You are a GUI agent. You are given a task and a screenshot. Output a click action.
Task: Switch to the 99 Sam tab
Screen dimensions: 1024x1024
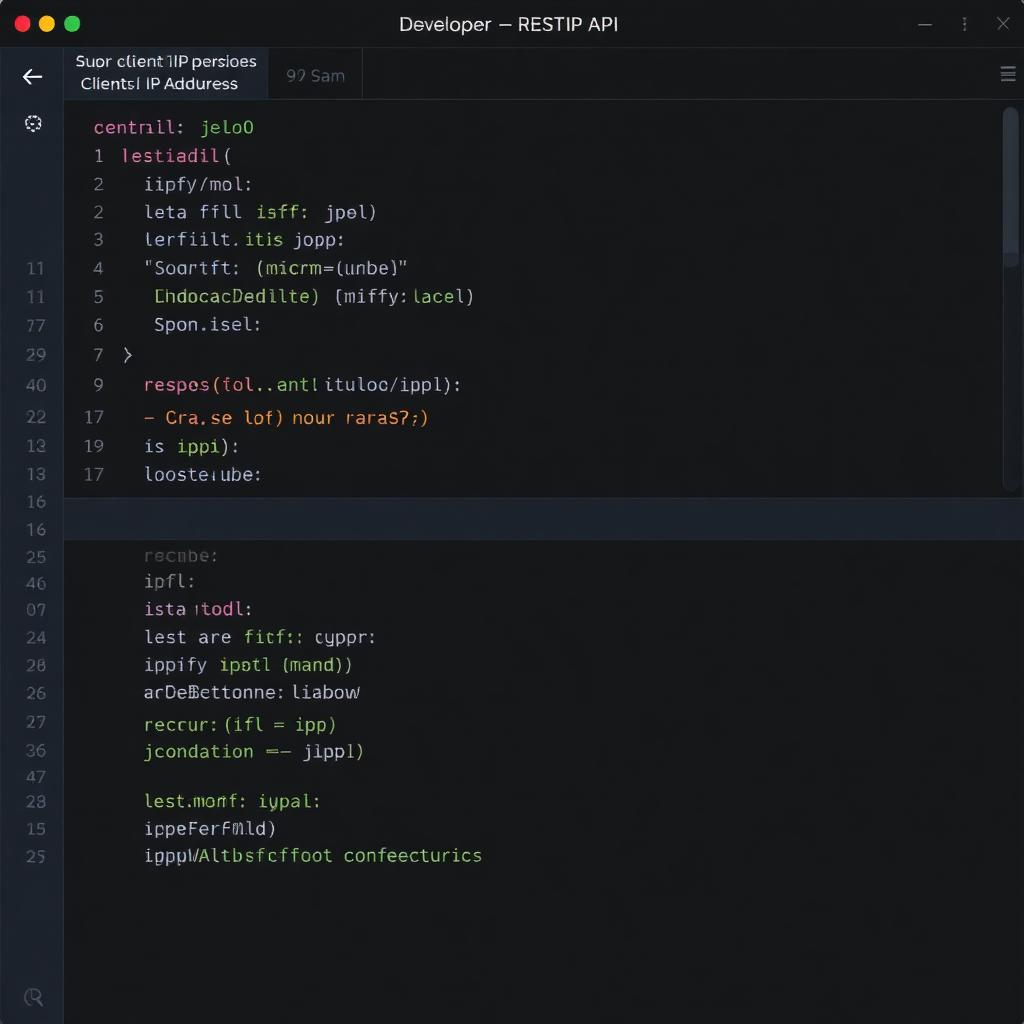pos(315,76)
